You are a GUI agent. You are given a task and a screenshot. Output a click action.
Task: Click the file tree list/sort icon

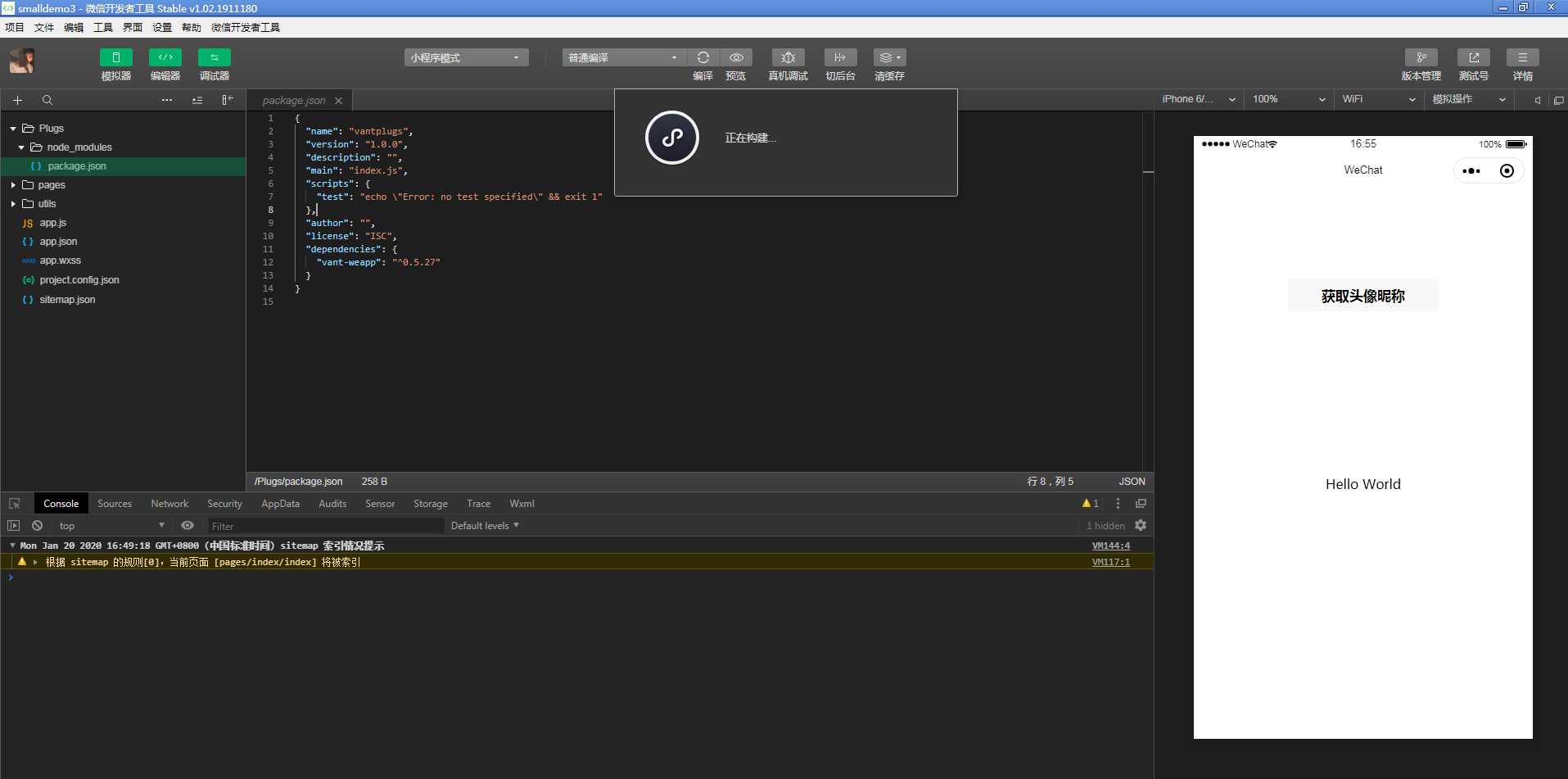pos(197,100)
